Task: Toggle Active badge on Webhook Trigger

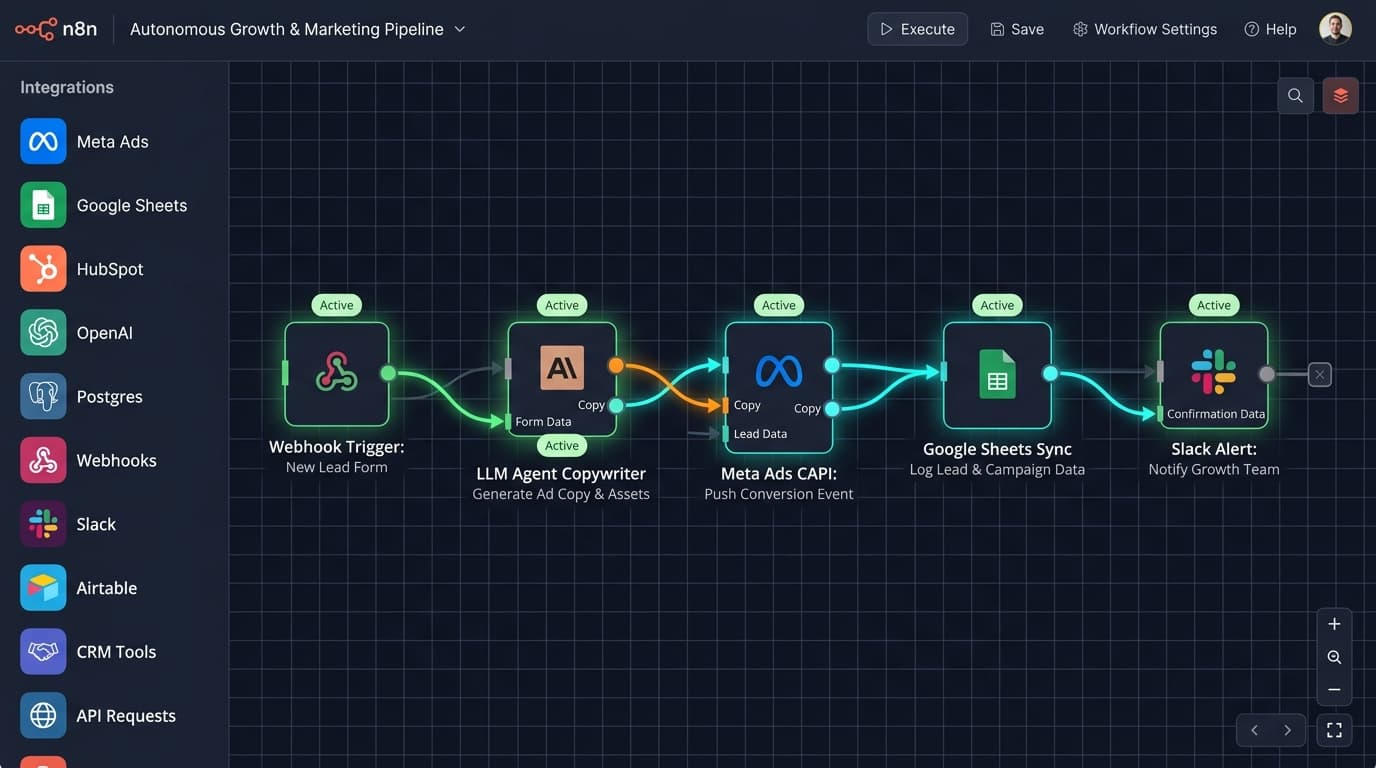Action: click(x=337, y=305)
